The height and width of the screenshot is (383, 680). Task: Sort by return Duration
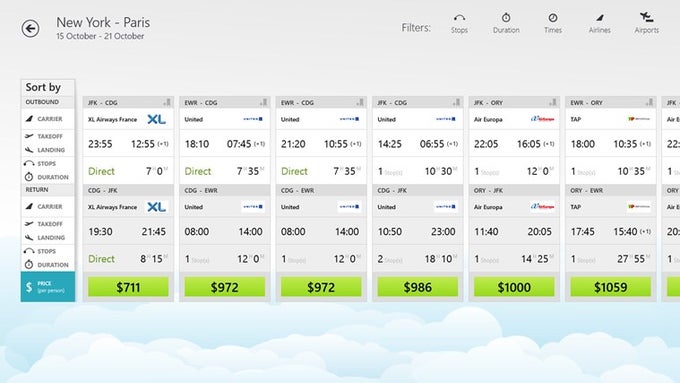(48, 265)
